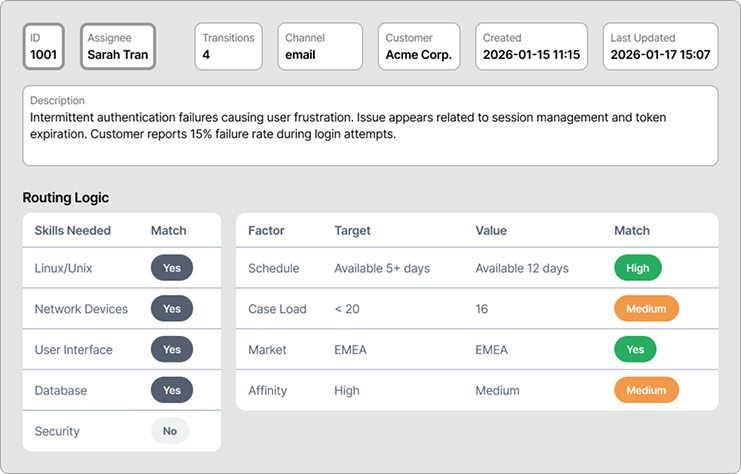Select the Channel email card
741x474 pixels.
(x=320, y=46)
